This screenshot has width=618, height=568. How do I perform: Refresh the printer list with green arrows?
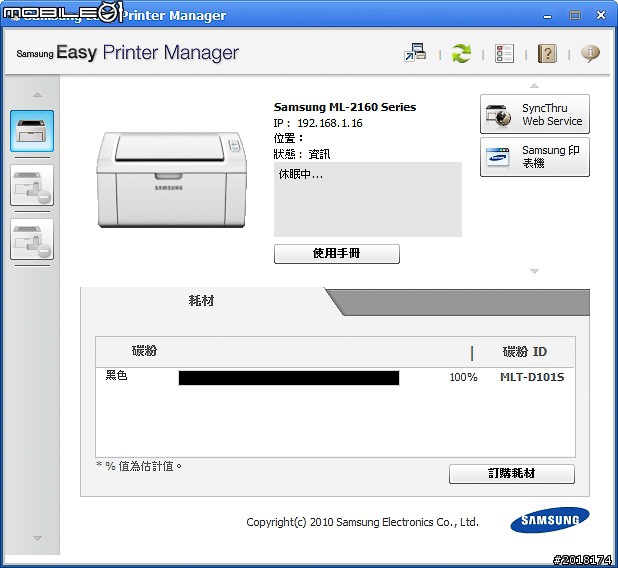point(461,53)
